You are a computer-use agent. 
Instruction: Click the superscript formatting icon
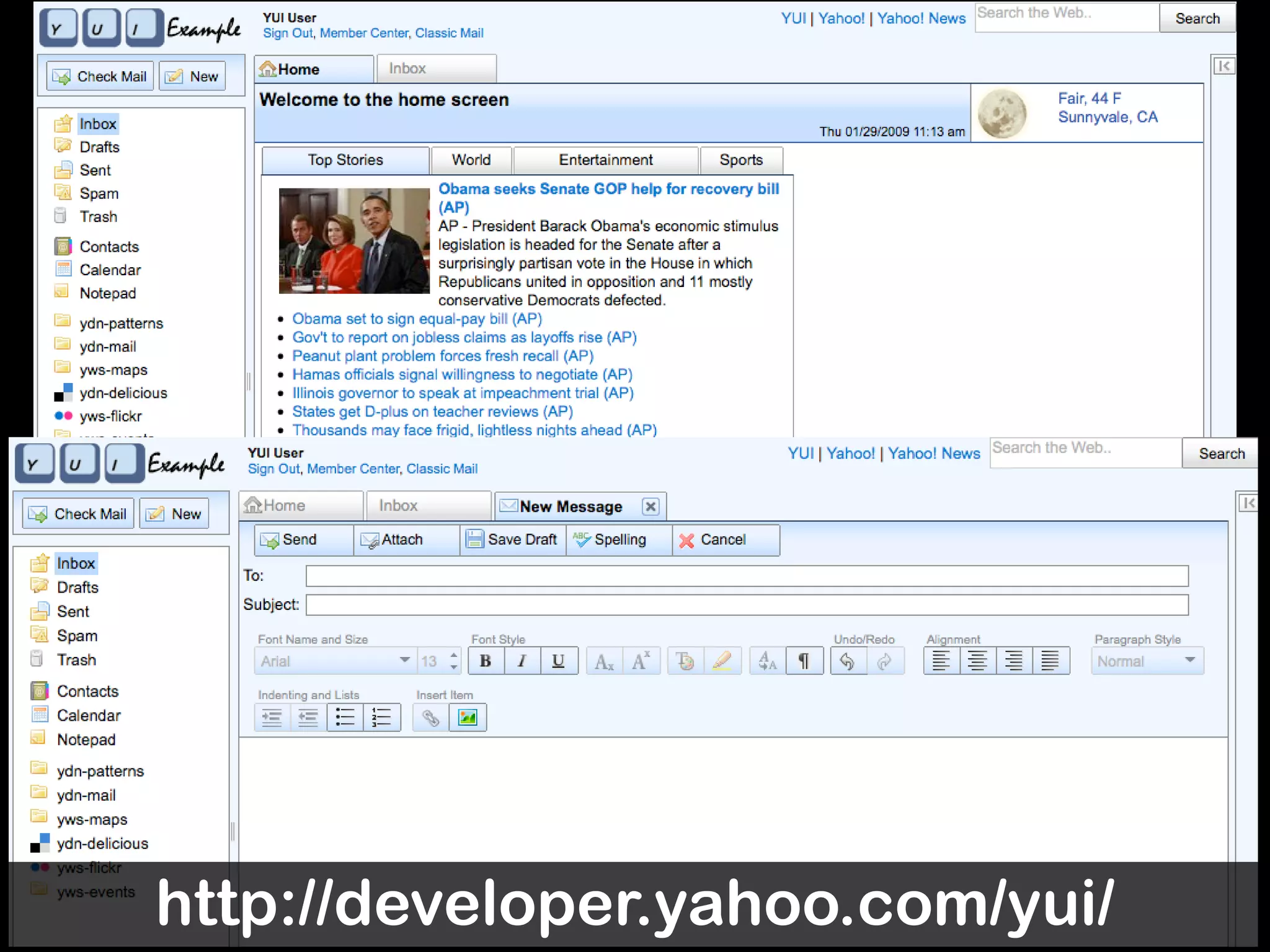pyautogui.click(x=641, y=661)
